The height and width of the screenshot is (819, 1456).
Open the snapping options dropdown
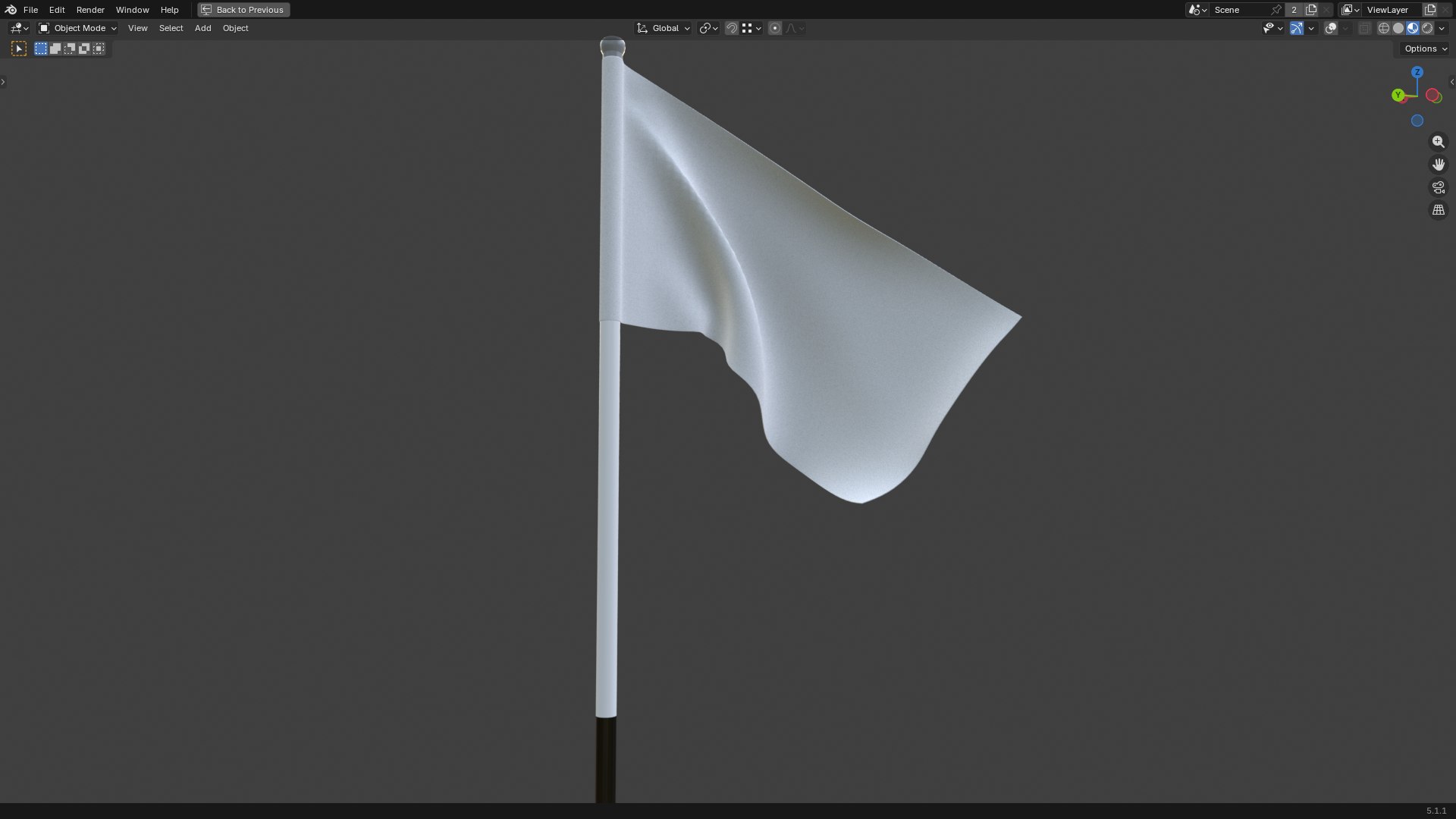tap(752, 28)
